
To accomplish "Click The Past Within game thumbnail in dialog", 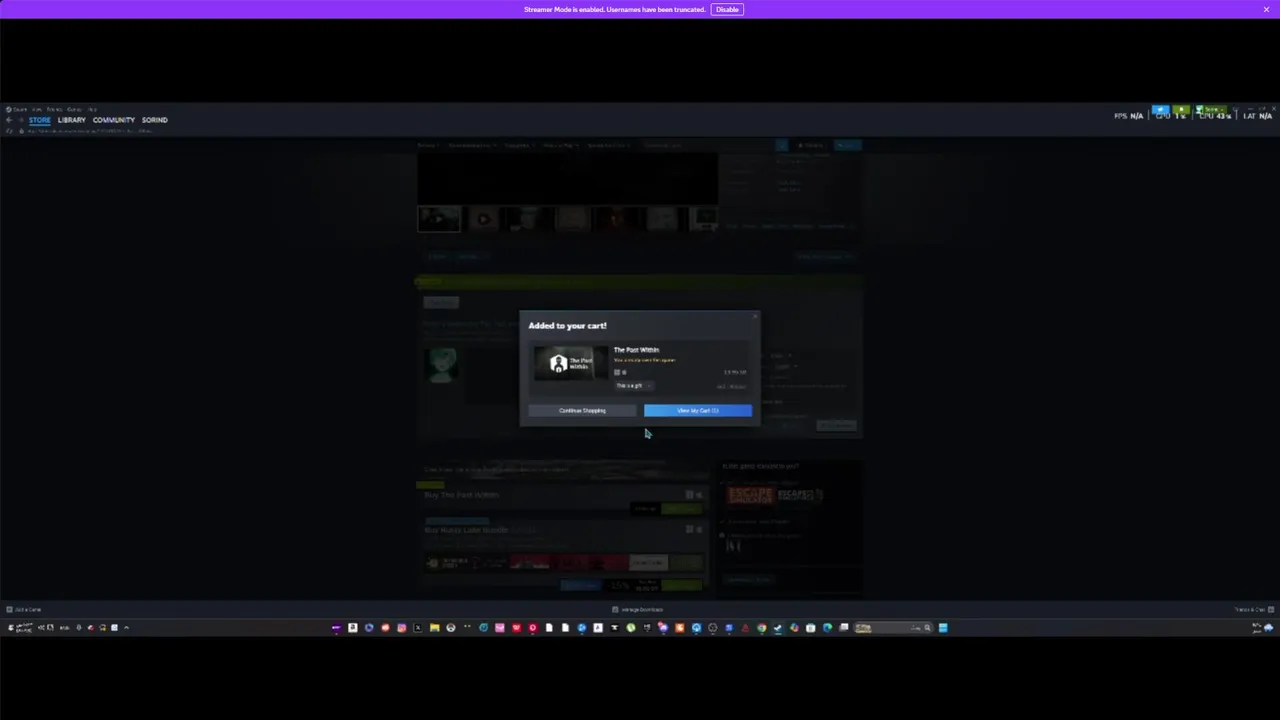I will 569,363.
